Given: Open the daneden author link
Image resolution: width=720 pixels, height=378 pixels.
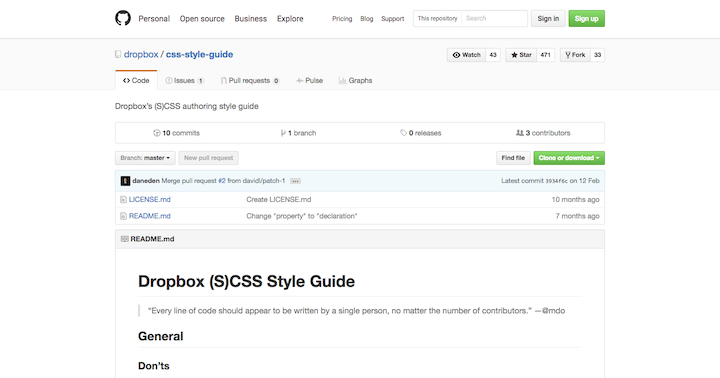Looking at the screenshot, I should tap(146, 181).
